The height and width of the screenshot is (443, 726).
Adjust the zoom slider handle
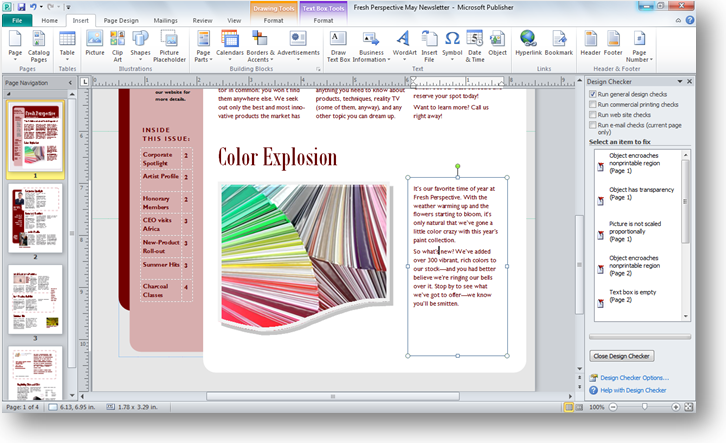645,407
